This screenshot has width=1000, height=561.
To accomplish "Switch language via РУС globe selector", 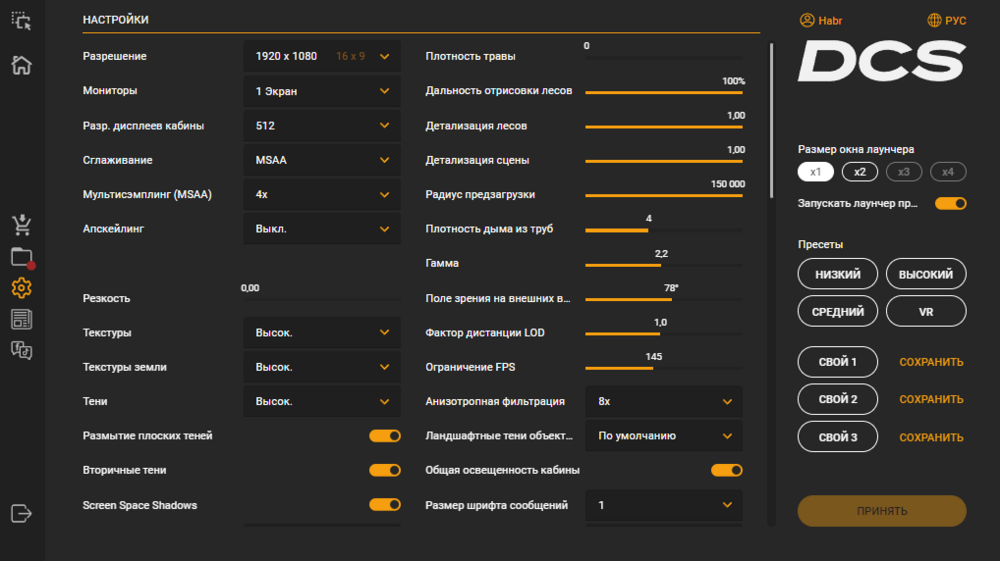I will [946, 20].
